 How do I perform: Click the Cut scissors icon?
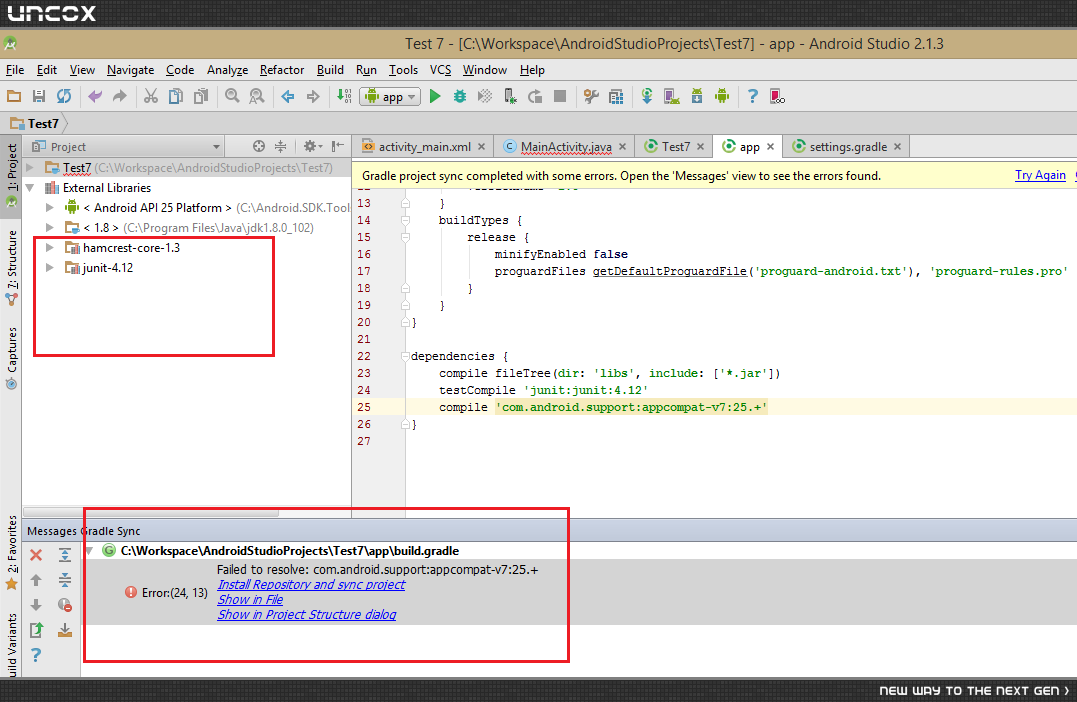[150, 96]
